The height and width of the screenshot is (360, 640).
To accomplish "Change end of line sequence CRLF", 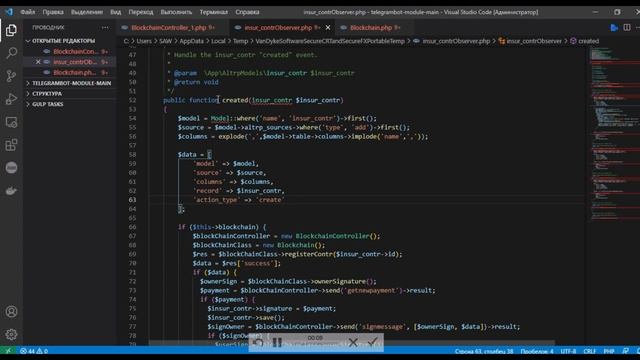I will tap(589, 351).
